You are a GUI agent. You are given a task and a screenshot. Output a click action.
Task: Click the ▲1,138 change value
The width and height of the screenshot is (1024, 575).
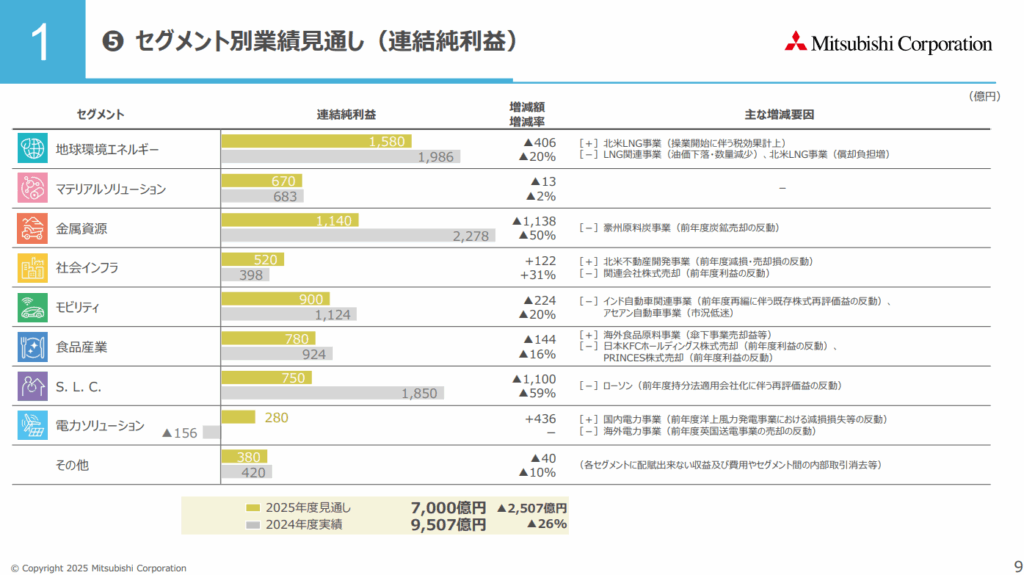534,221
